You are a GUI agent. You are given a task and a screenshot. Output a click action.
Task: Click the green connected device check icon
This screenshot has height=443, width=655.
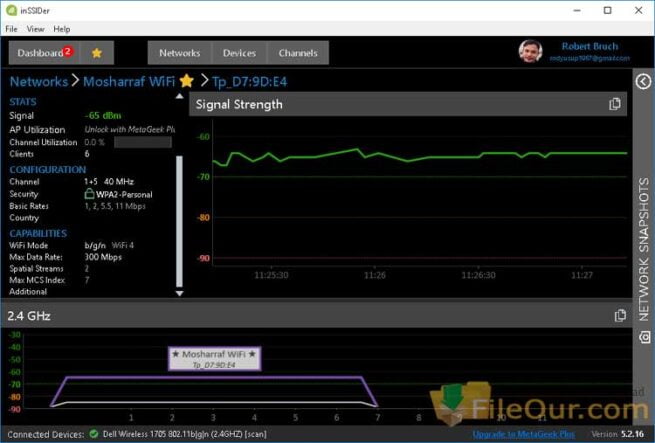[x=94, y=434]
